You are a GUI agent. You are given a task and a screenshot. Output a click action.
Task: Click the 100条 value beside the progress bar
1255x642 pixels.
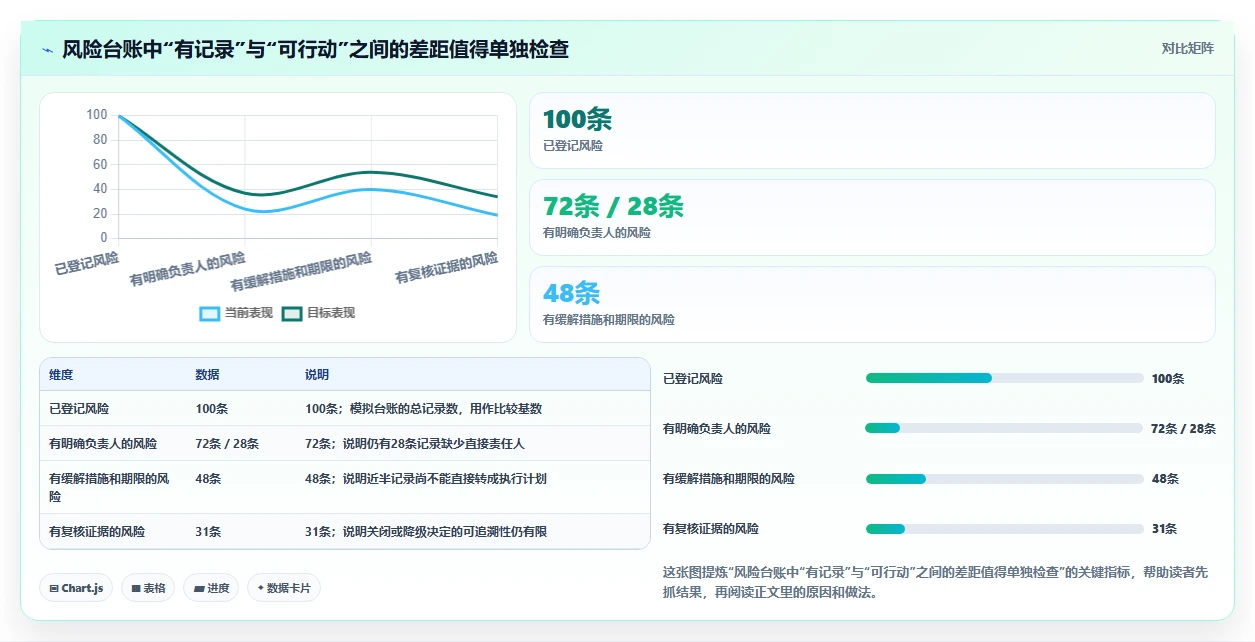coord(1168,379)
